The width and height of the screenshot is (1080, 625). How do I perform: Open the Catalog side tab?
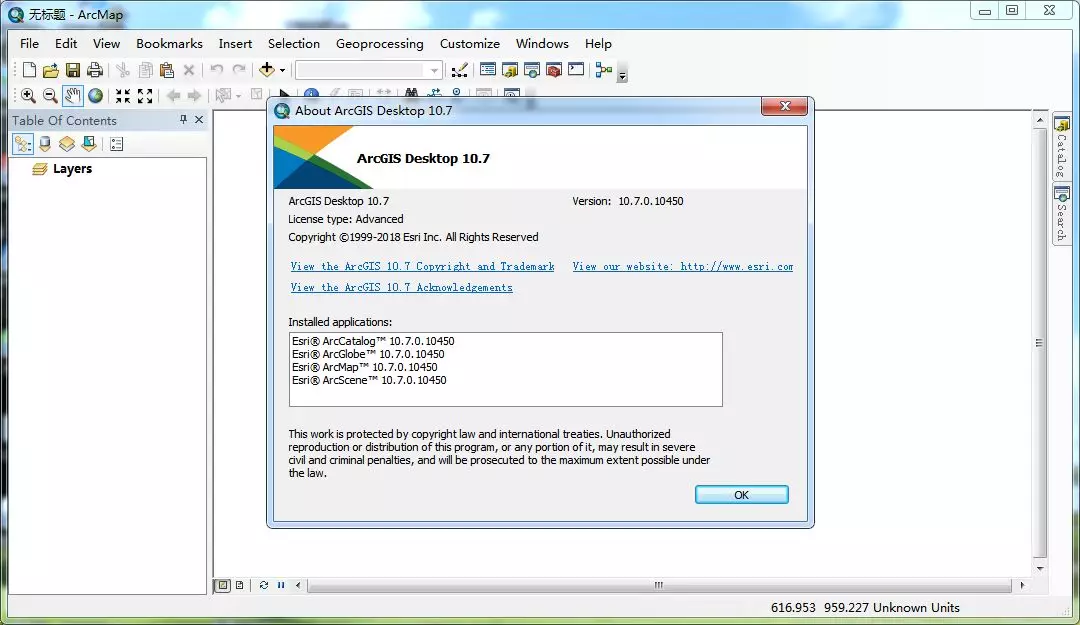(x=1061, y=147)
